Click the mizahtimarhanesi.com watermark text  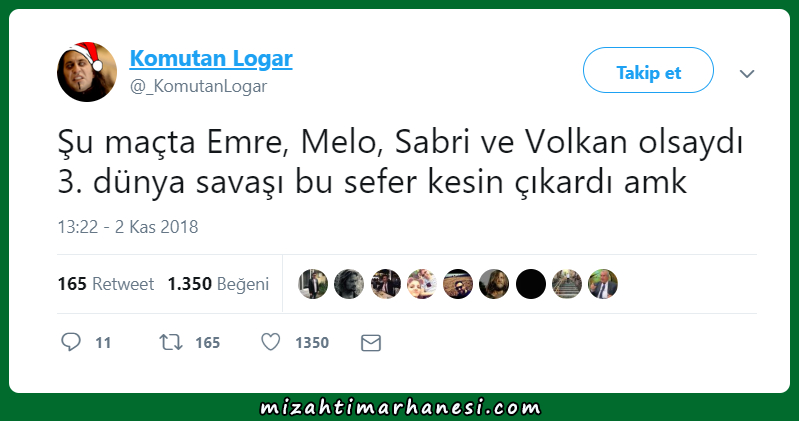pyautogui.click(x=400, y=407)
